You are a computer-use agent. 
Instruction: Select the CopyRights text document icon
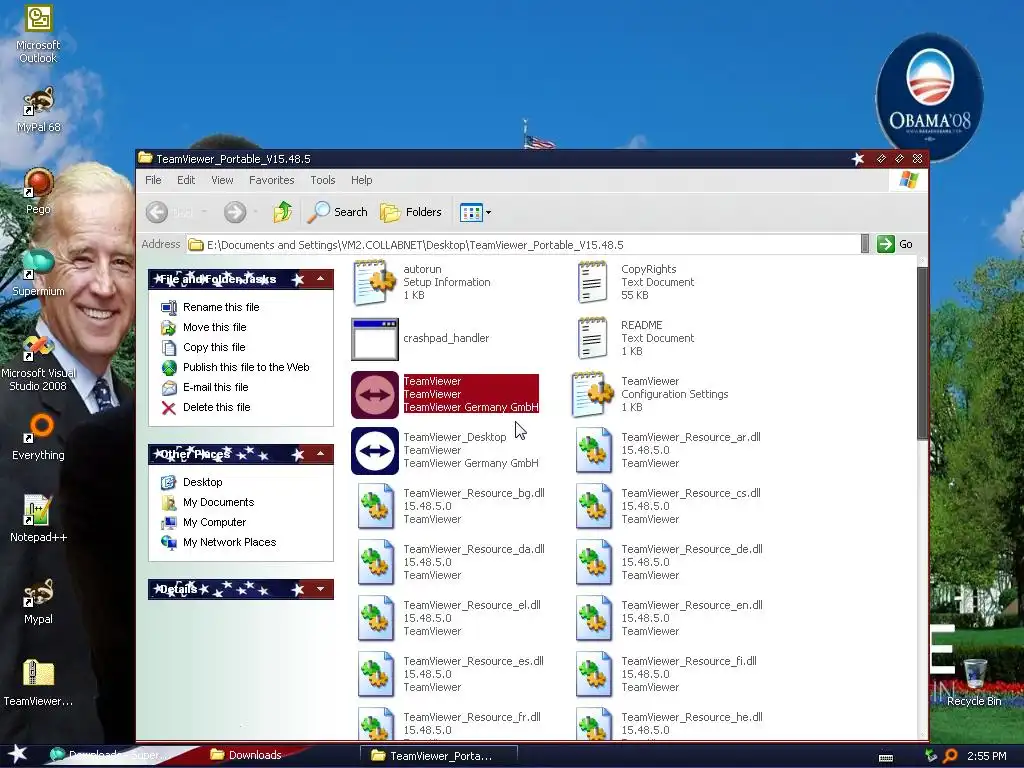[x=592, y=282]
